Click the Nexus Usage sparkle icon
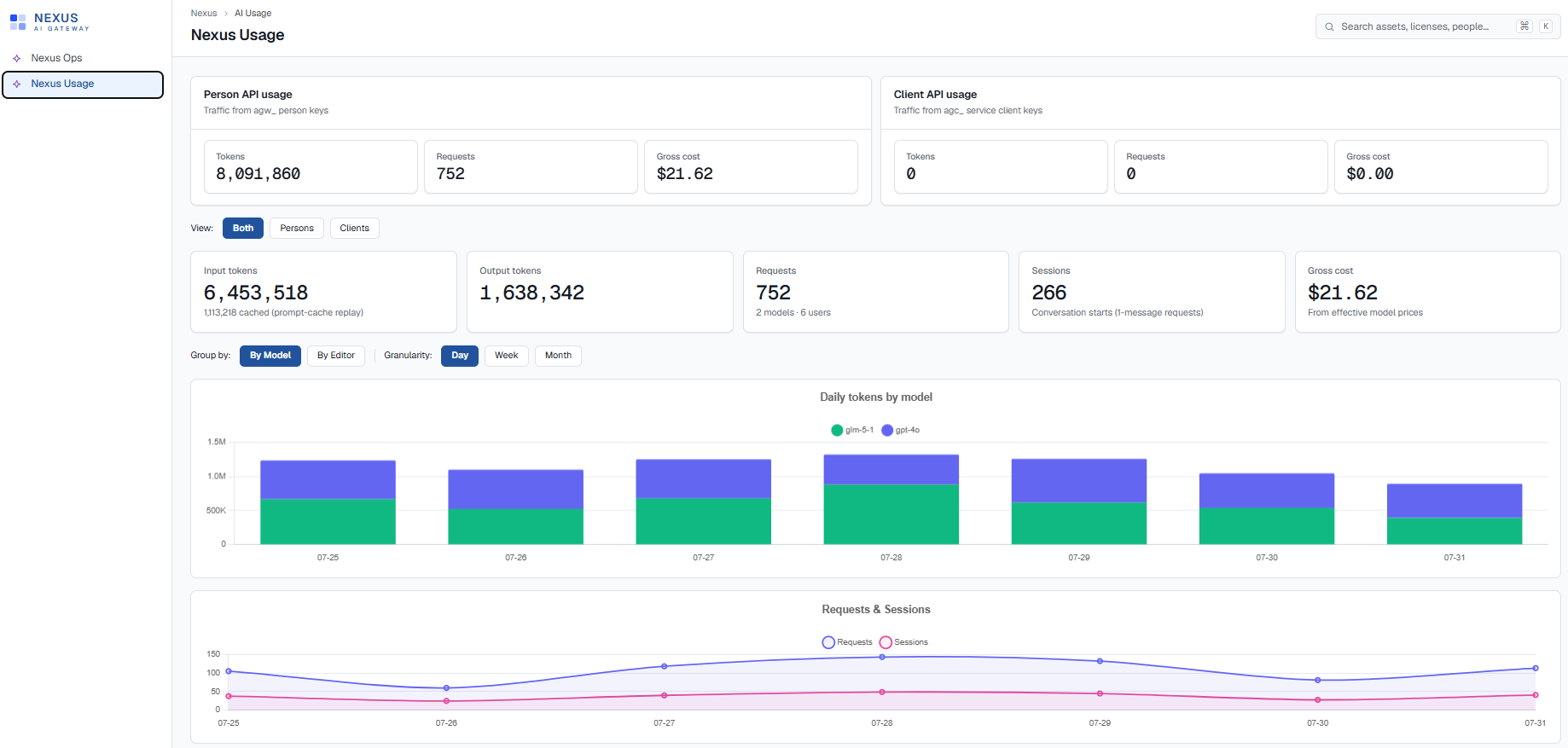The image size is (1568, 748). (17, 84)
